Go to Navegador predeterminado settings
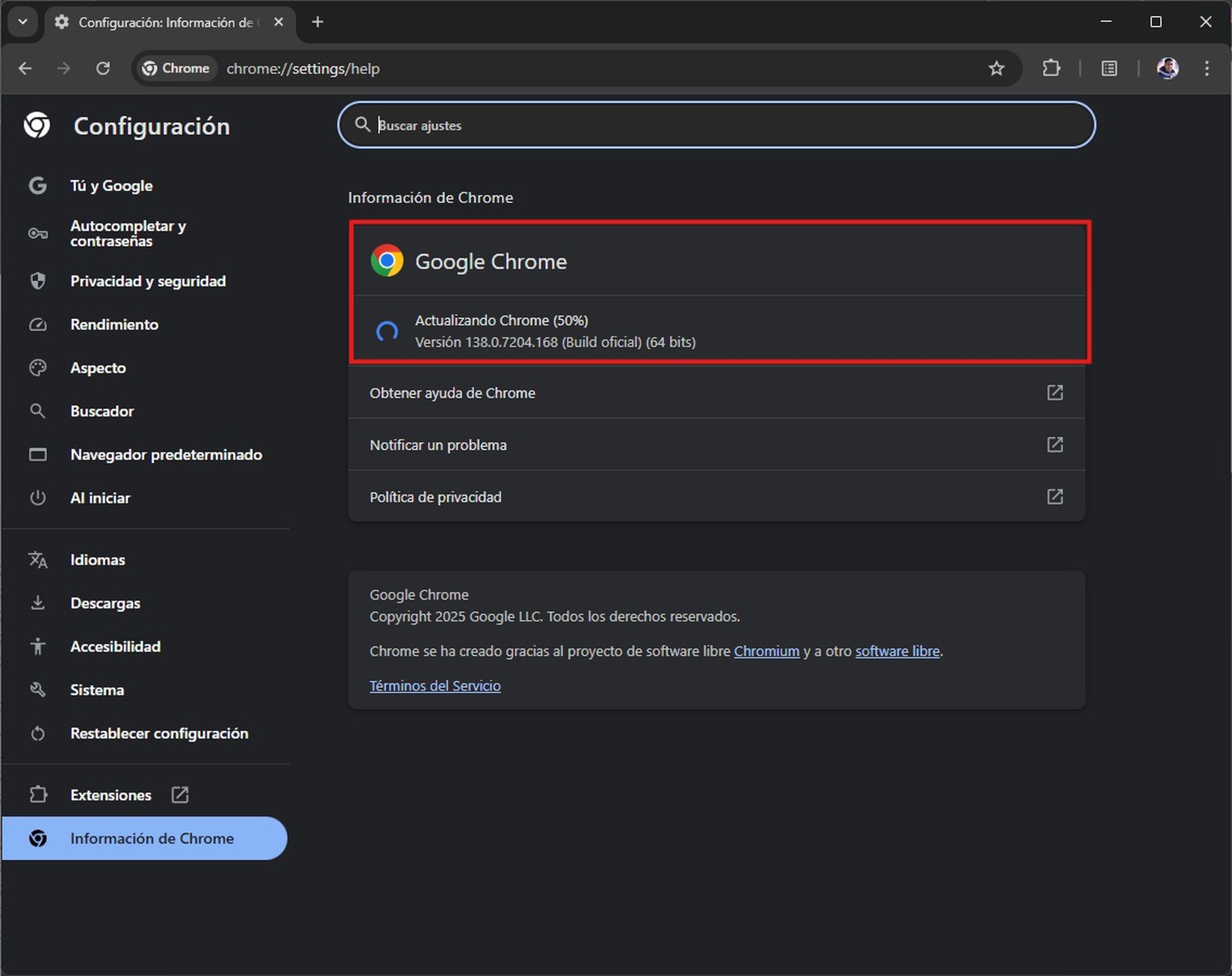 point(145,455)
